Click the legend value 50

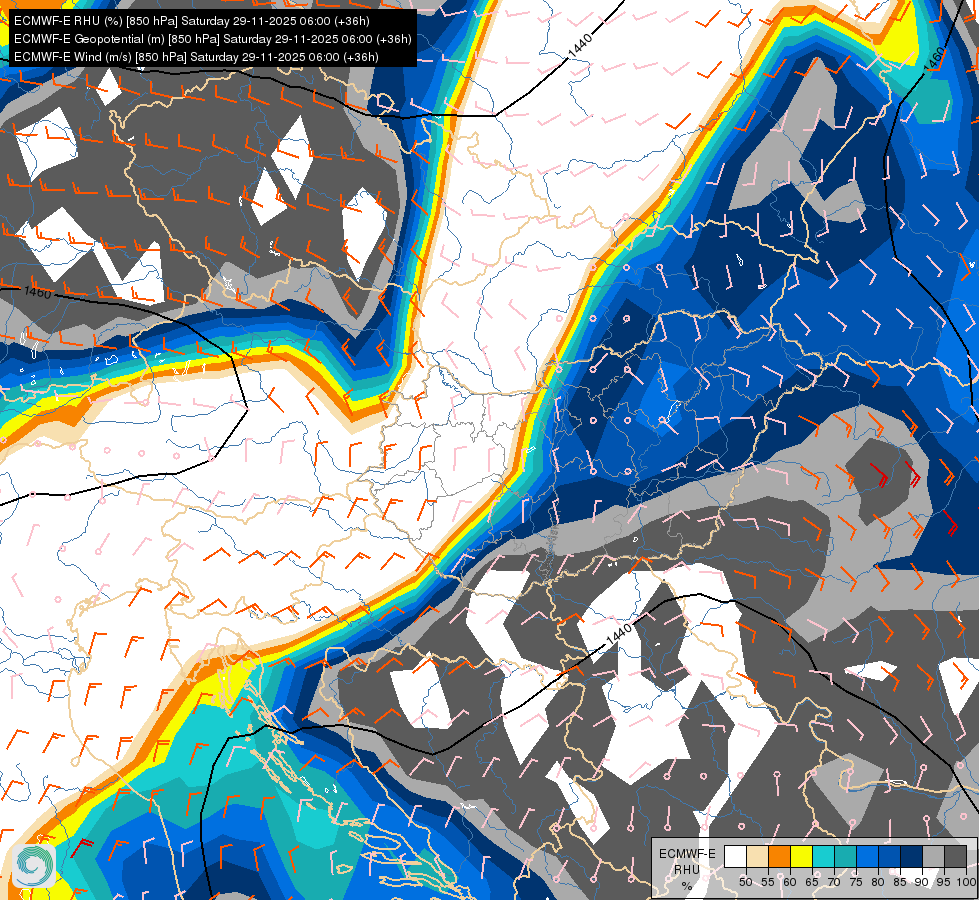click(x=745, y=882)
